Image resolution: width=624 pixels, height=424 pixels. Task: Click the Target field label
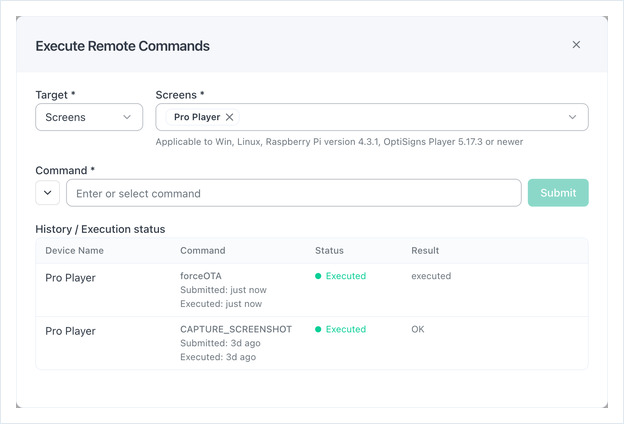point(55,95)
